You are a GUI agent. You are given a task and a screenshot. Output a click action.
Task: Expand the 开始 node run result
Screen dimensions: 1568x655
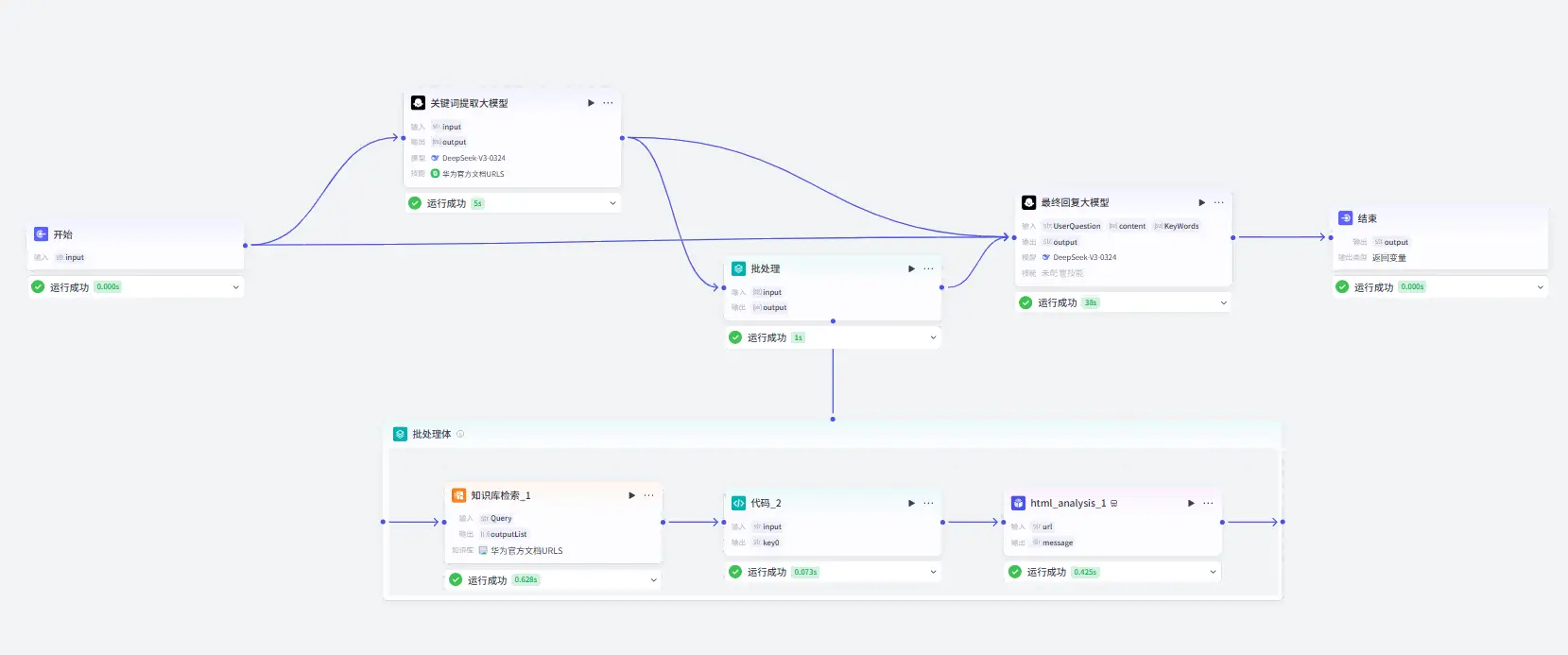point(235,287)
